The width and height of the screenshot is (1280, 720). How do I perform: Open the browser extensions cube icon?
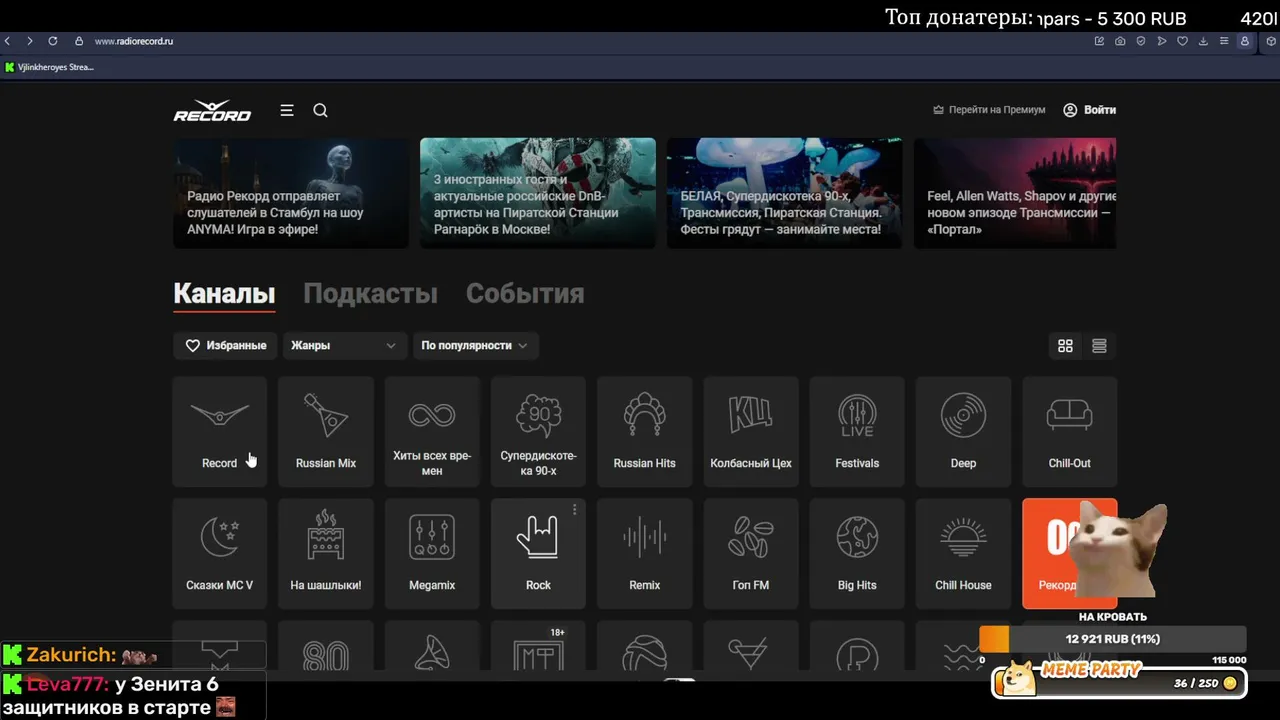click(1271, 41)
